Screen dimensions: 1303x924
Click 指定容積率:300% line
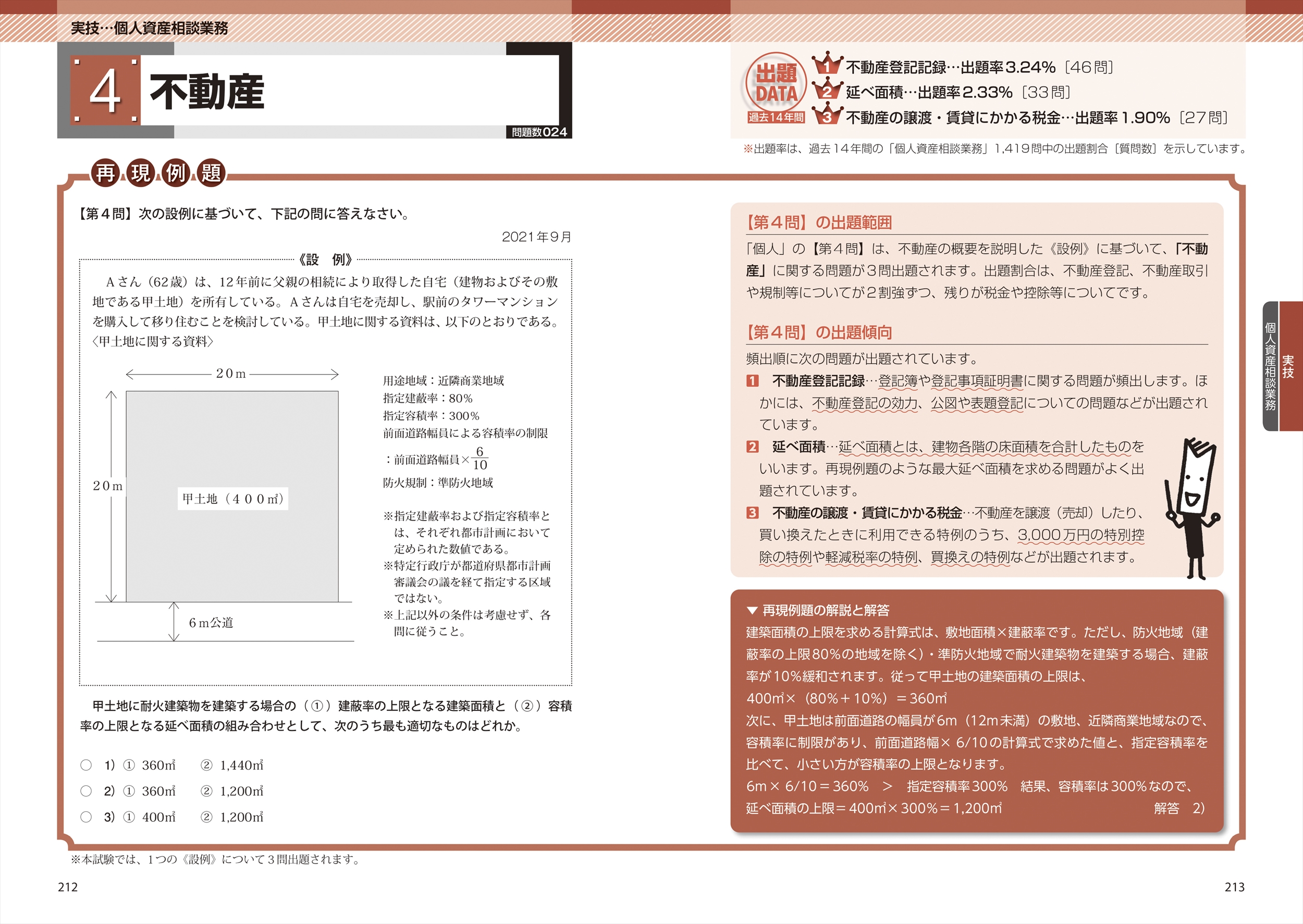tap(431, 416)
